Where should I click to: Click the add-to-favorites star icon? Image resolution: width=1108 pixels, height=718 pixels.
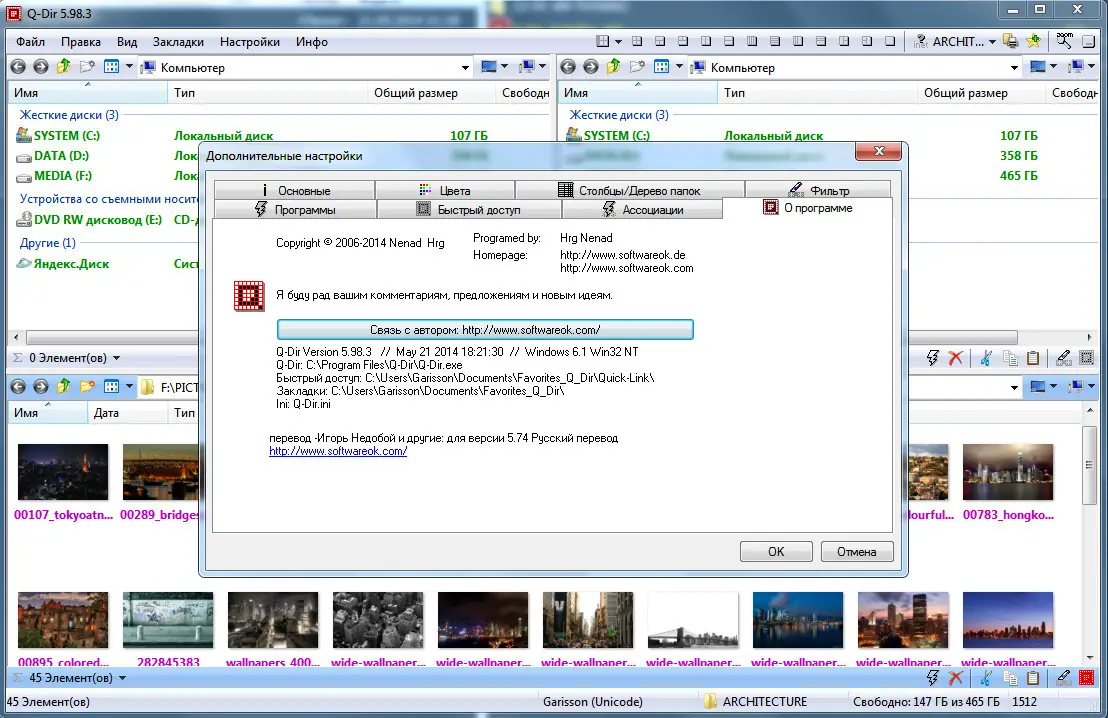(x=1033, y=41)
